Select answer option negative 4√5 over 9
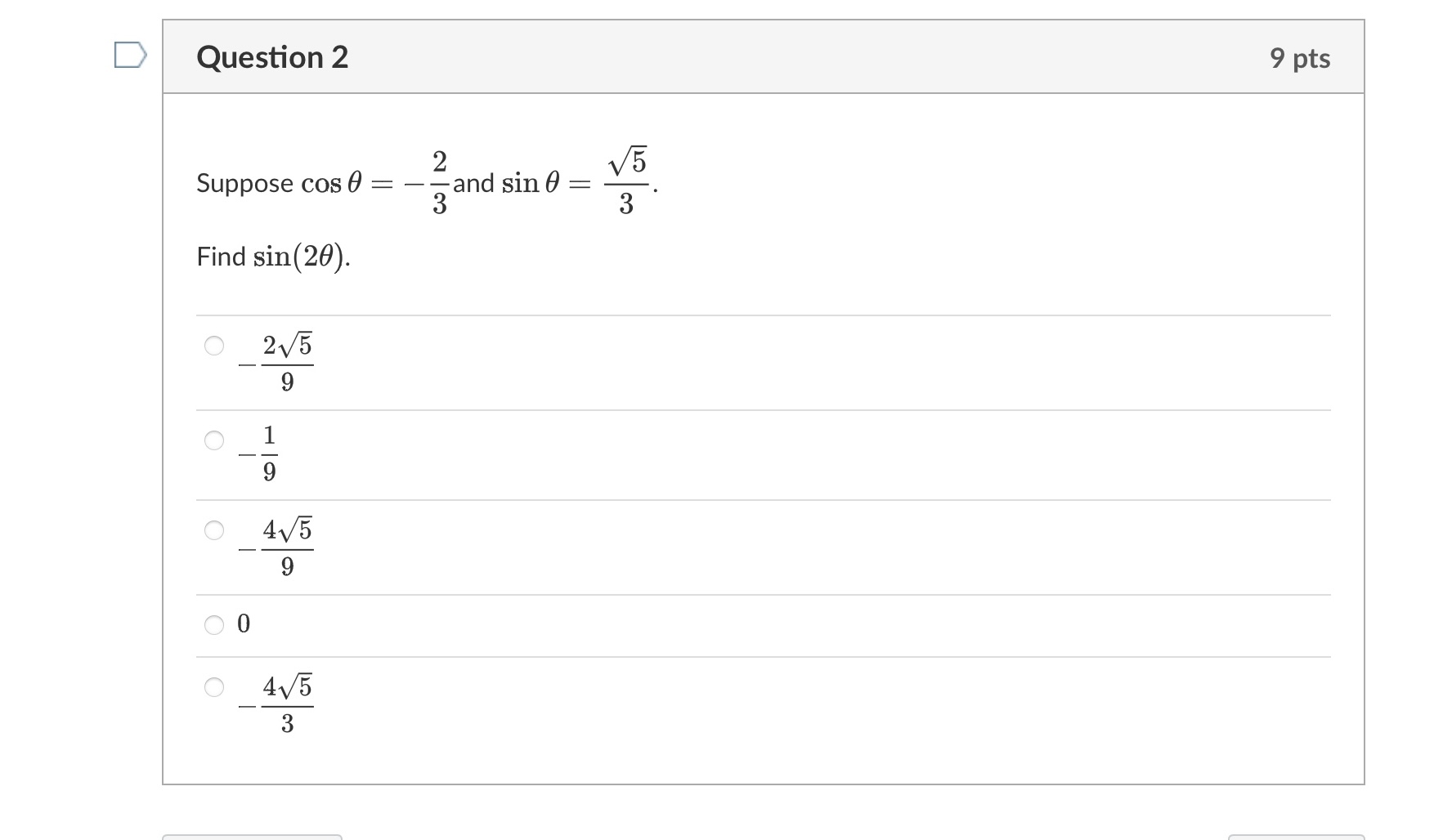Image resolution: width=1452 pixels, height=840 pixels. [214, 531]
